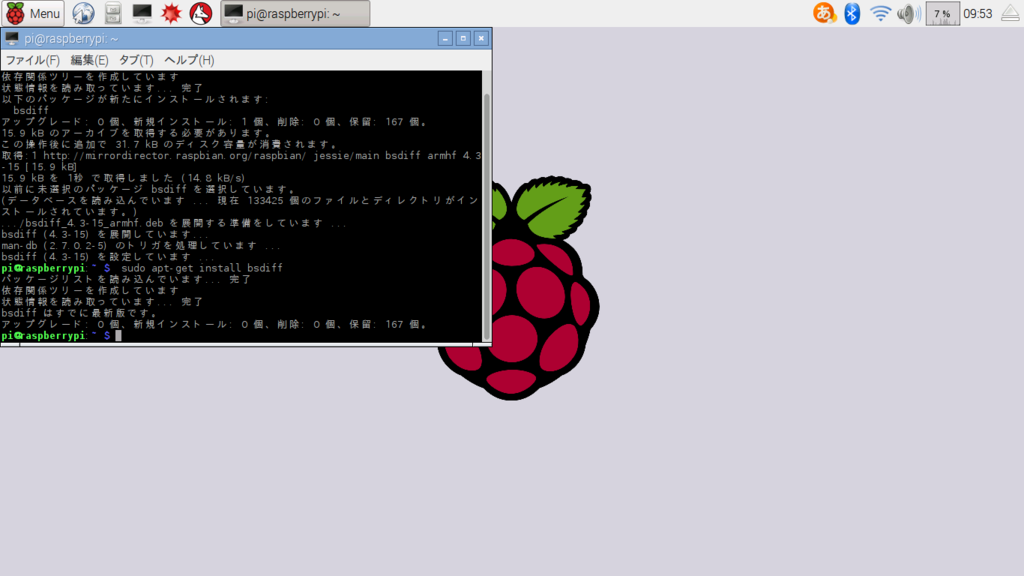Click the last terminal prompt line
Viewport: 1024px width, 576px height.
pos(61,336)
